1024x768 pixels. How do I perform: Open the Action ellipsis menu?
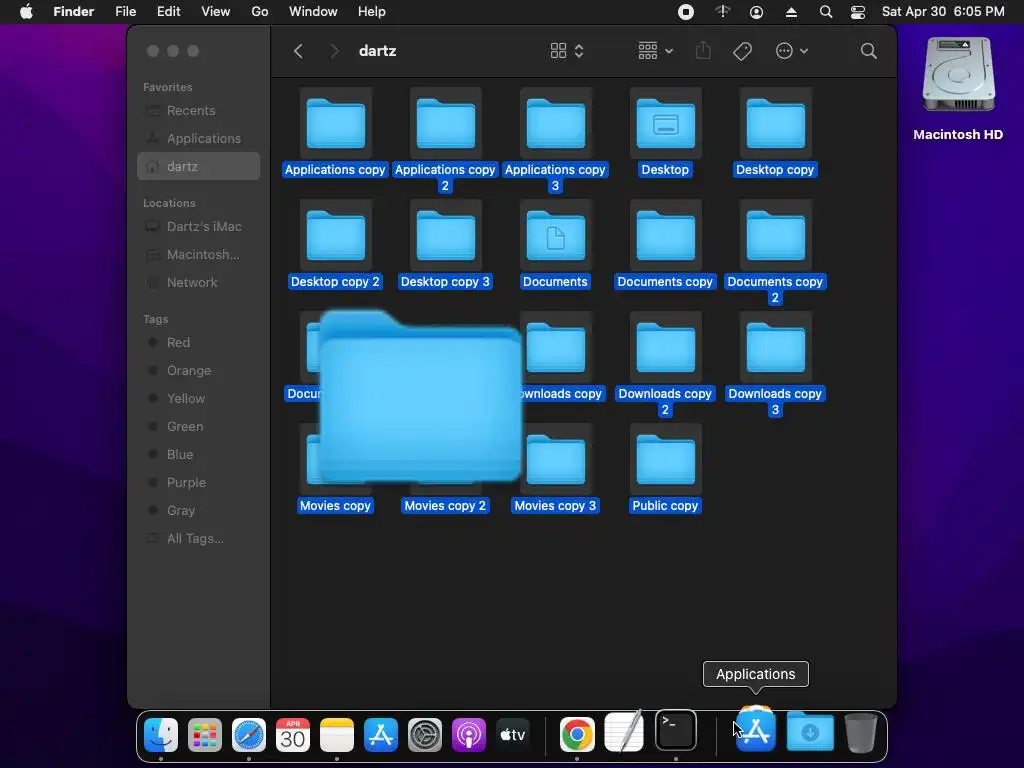[x=792, y=51]
